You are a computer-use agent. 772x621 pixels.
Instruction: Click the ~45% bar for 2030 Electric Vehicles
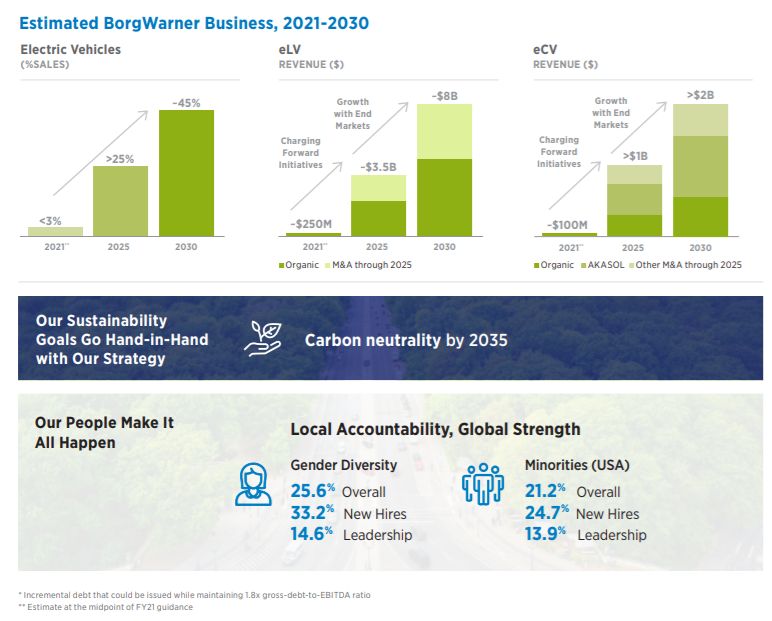click(x=186, y=172)
